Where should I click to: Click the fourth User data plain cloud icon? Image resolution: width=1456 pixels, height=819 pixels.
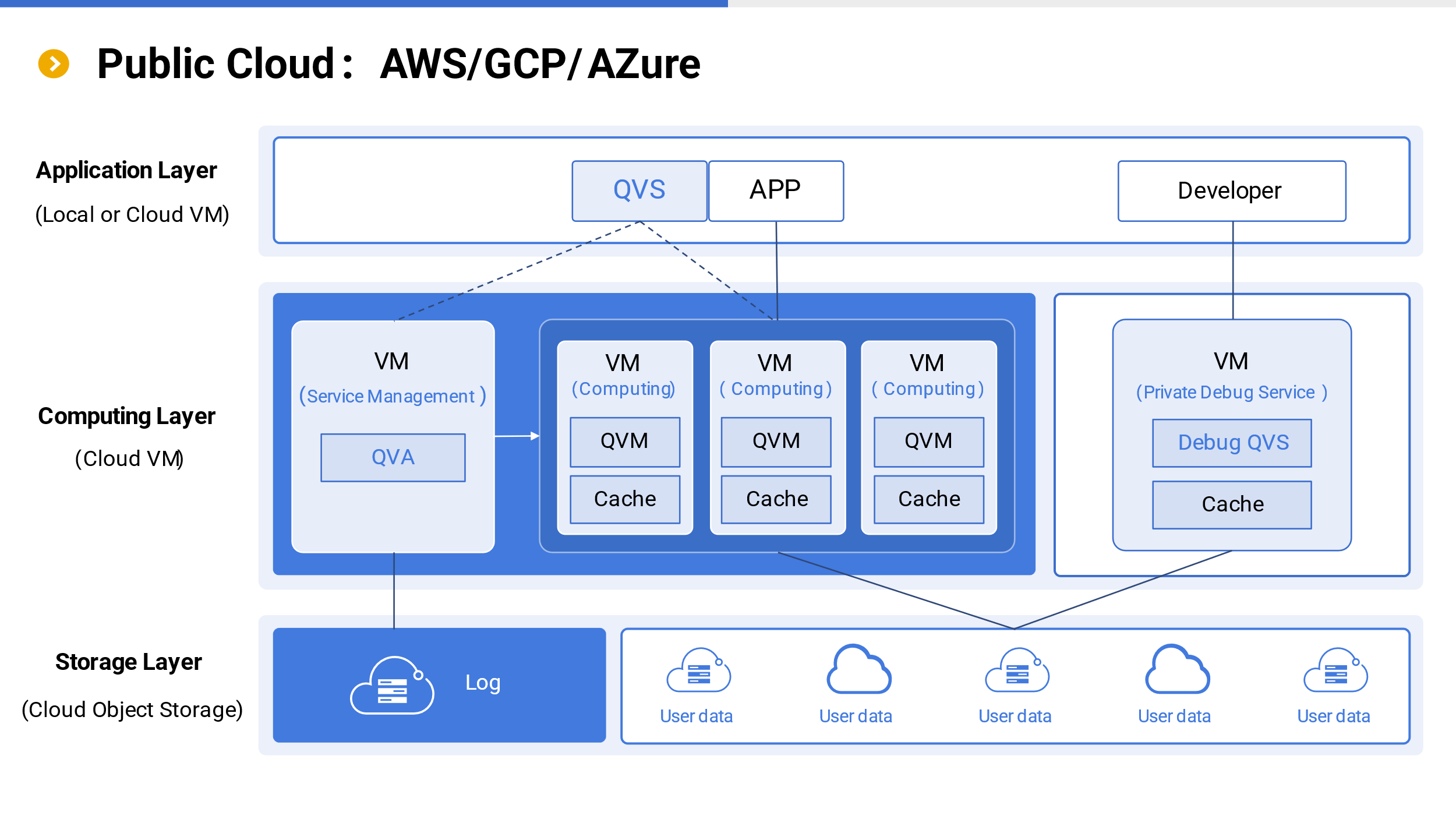click(x=1177, y=669)
